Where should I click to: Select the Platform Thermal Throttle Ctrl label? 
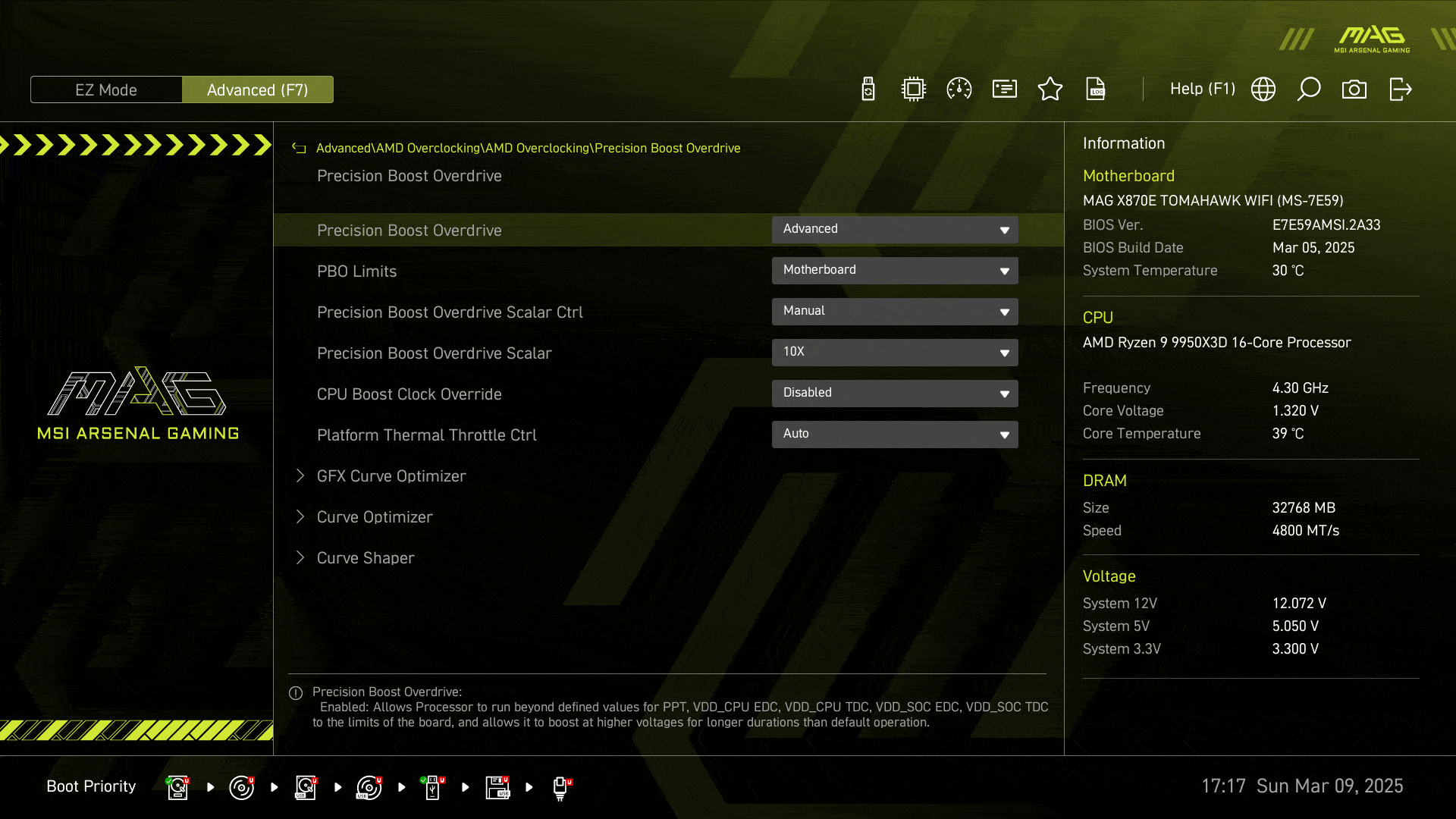point(427,435)
